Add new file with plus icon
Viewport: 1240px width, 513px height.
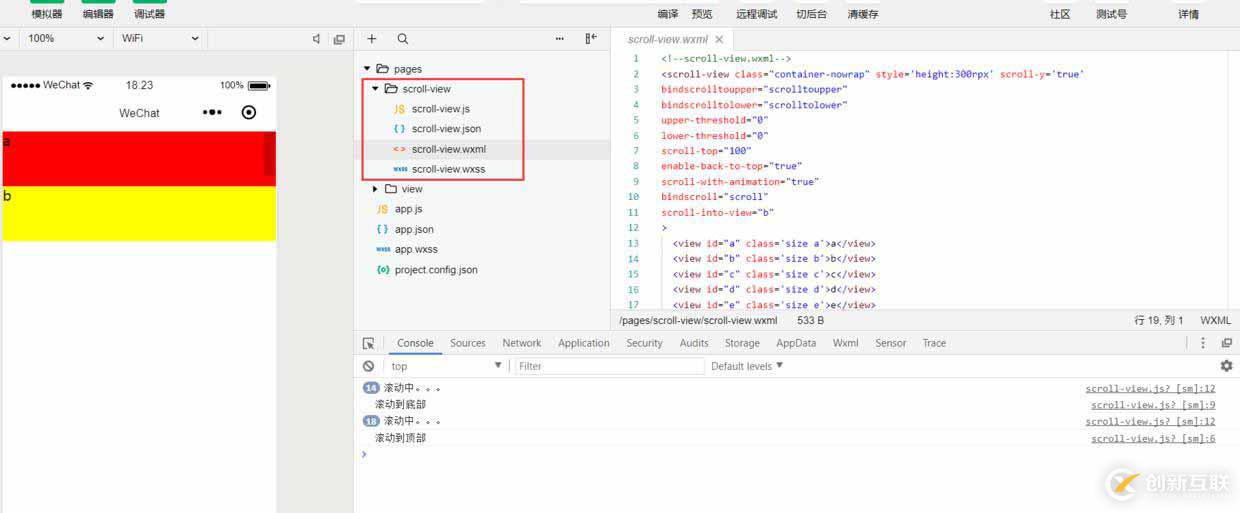point(372,39)
